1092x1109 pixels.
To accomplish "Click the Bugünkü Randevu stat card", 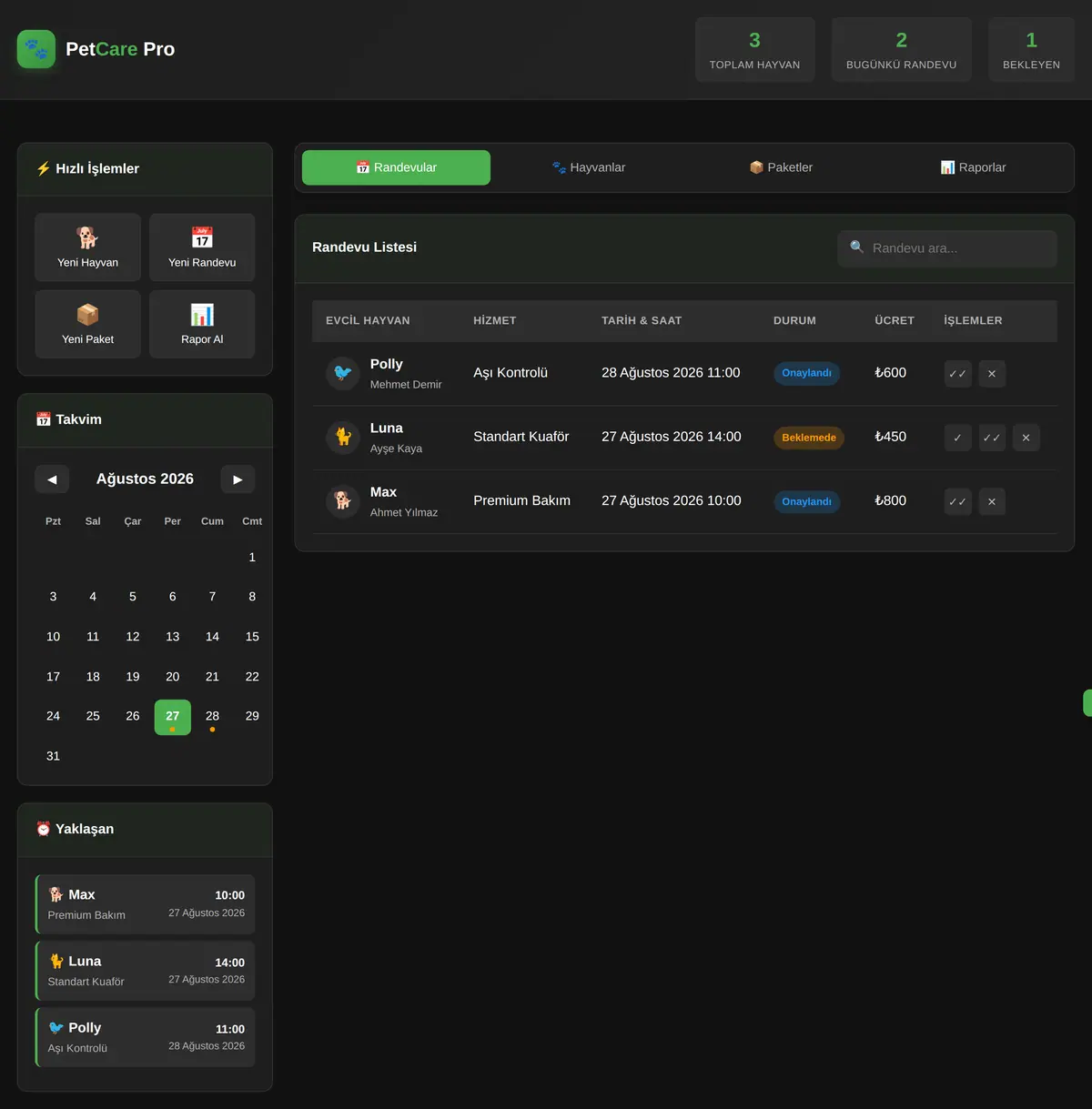I will (902, 50).
